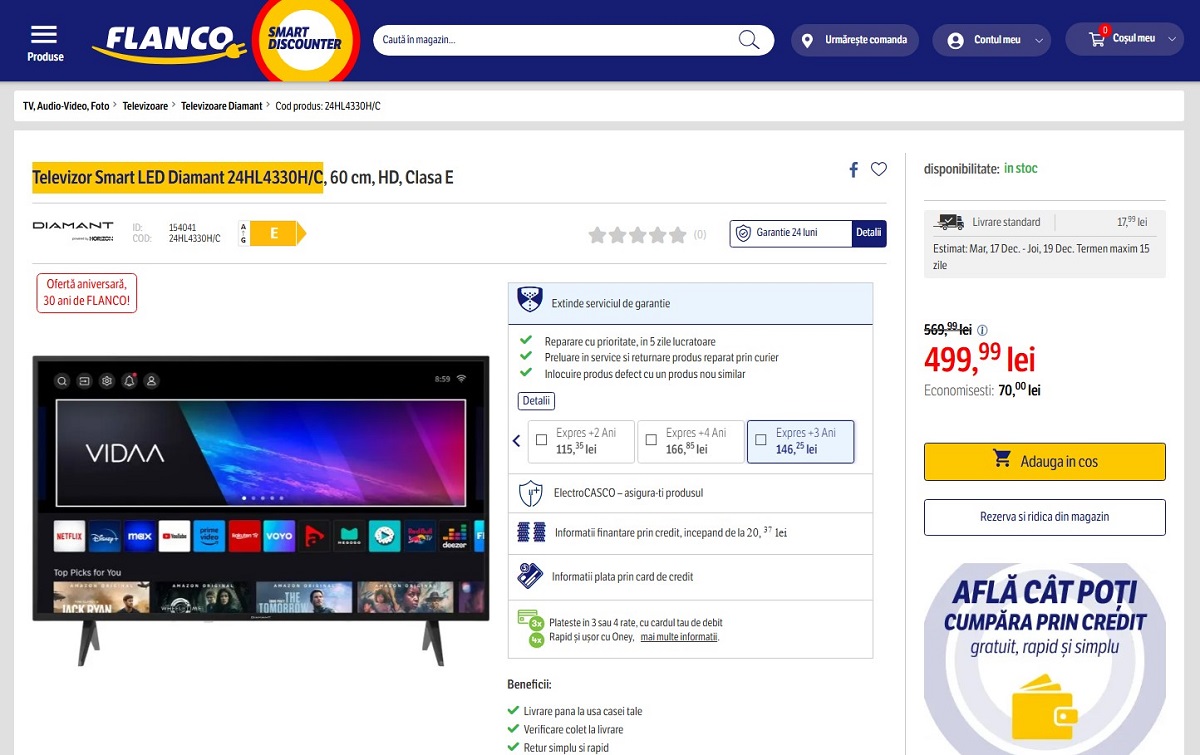Expand ElectroCASCO – asigura-ti produsul
Image resolution: width=1200 pixels, height=755 pixels.
(690, 493)
